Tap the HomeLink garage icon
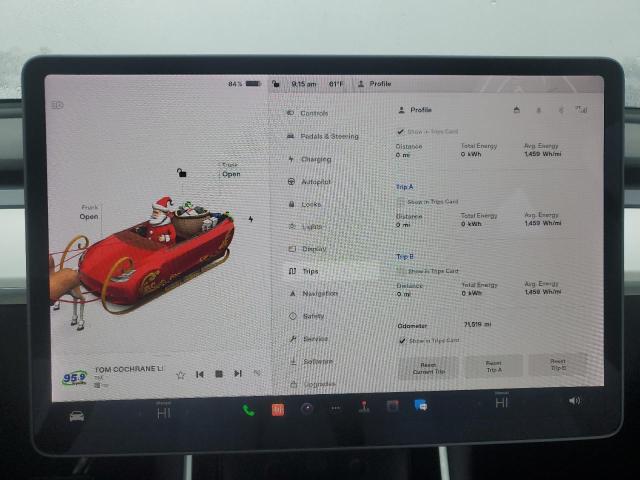This screenshot has height=480, width=640. 516,110
